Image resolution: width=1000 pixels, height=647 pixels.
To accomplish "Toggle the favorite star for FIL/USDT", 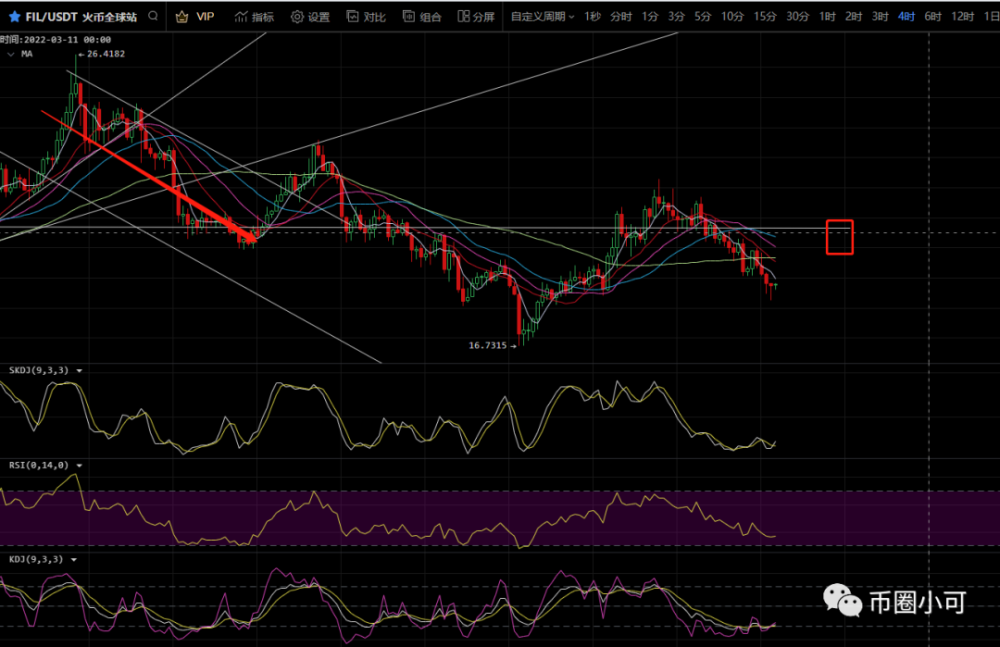I will point(14,17).
